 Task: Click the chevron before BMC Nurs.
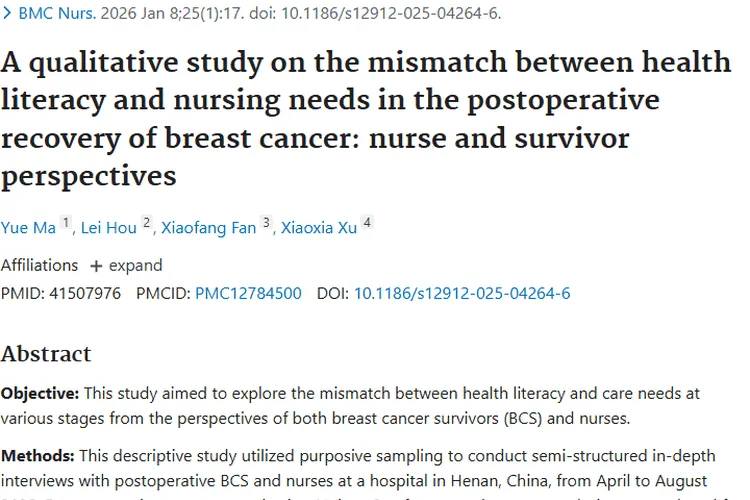(7, 15)
